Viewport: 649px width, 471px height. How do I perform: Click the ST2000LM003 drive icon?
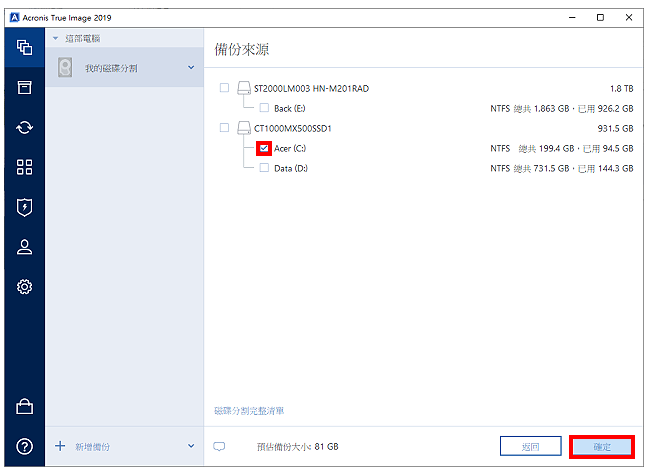pos(244,88)
